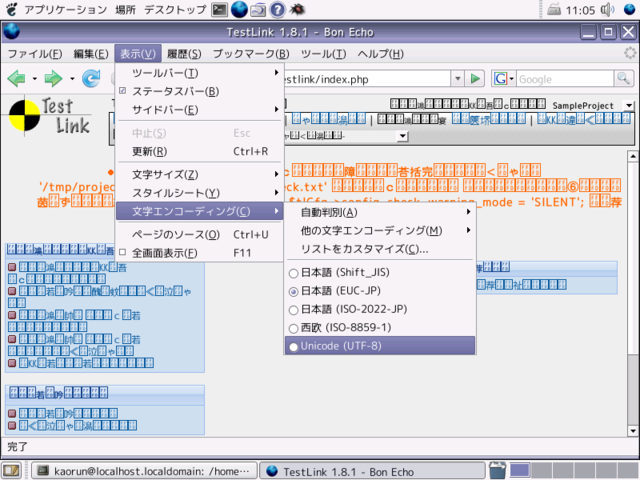Open 場所 places menu
The width and height of the screenshot is (640, 480).
pyautogui.click(x=125, y=9)
